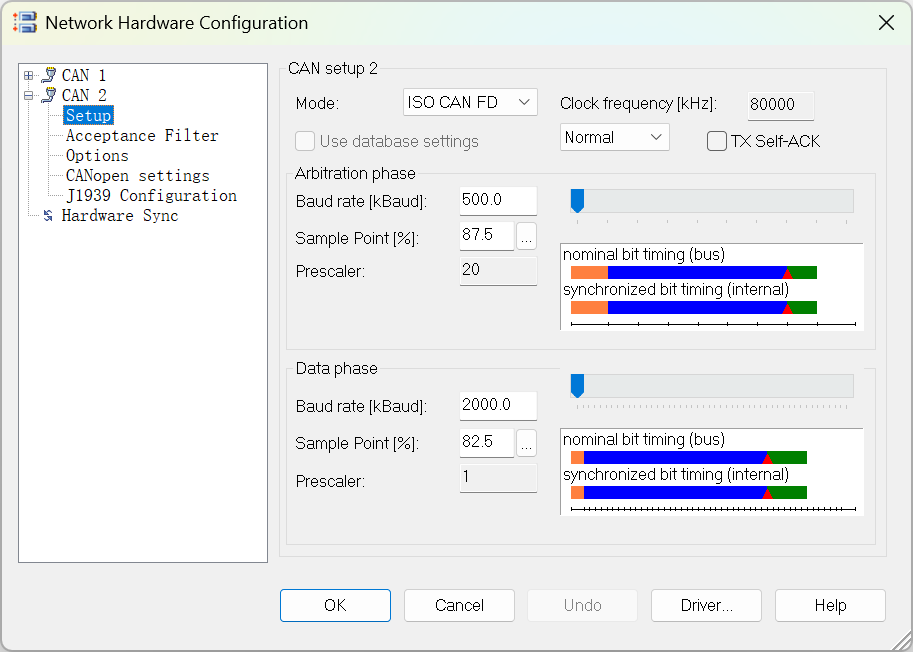The width and height of the screenshot is (913, 652).
Task: Click the Driver... button
Action: [706, 605]
